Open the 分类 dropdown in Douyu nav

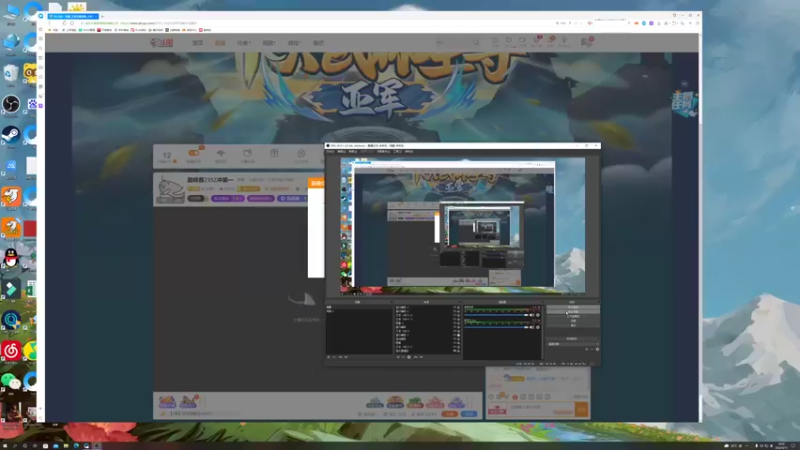(244, 43)
